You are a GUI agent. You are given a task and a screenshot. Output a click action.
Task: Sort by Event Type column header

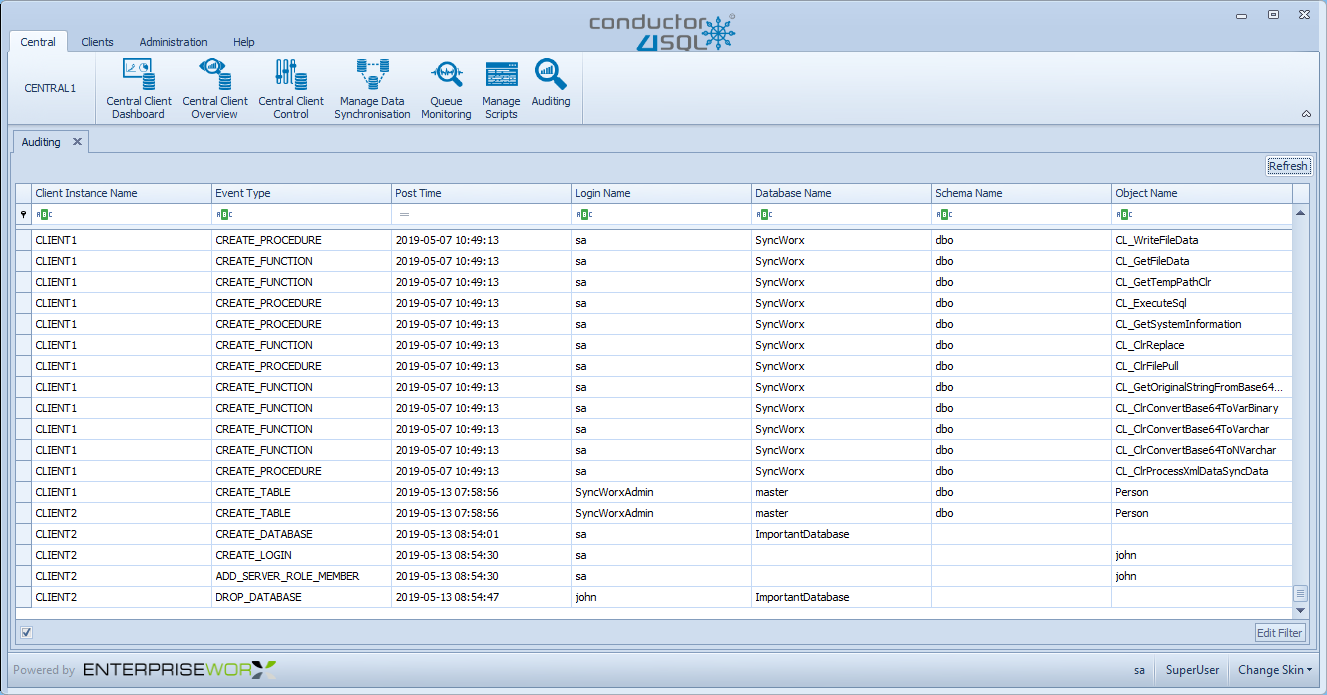click(301, 193)
